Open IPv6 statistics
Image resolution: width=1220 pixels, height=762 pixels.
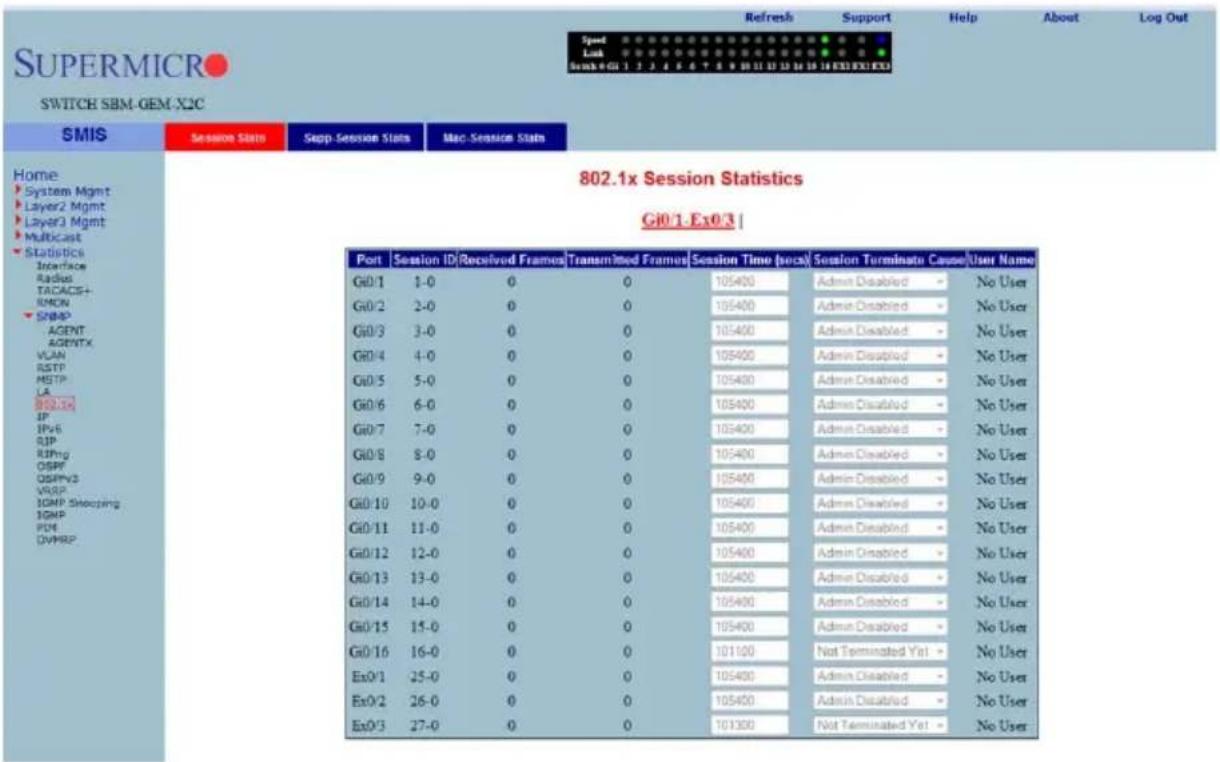pyautogui.click(x=48, y=428)
